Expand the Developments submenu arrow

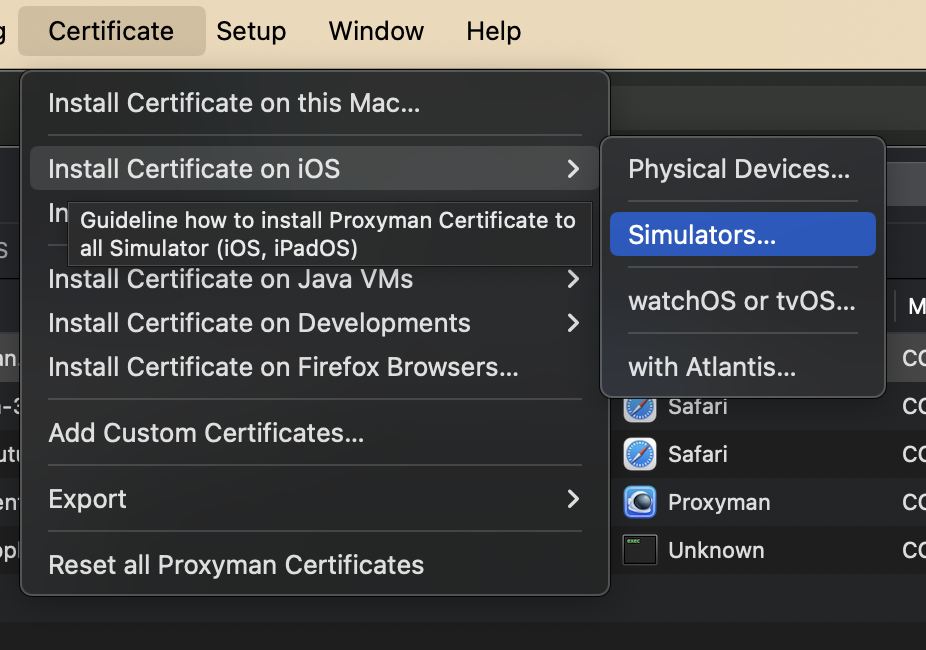pyautogui.click(x=573, y=323)
